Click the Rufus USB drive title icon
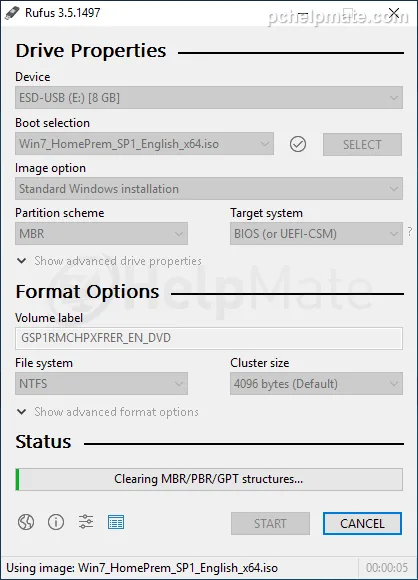This screenshot has width=418, height=580. tap(12, 13)
